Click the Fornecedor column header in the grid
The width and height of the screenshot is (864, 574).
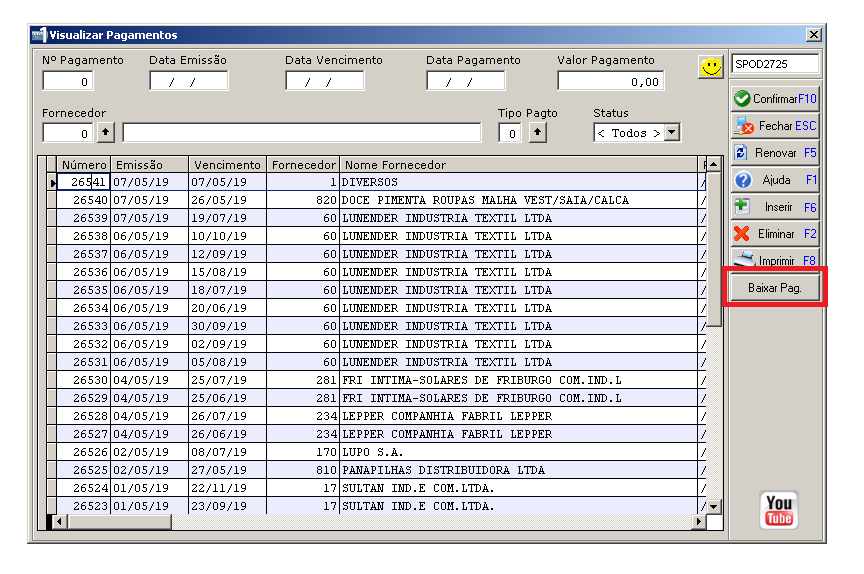[x=303, y=165]
